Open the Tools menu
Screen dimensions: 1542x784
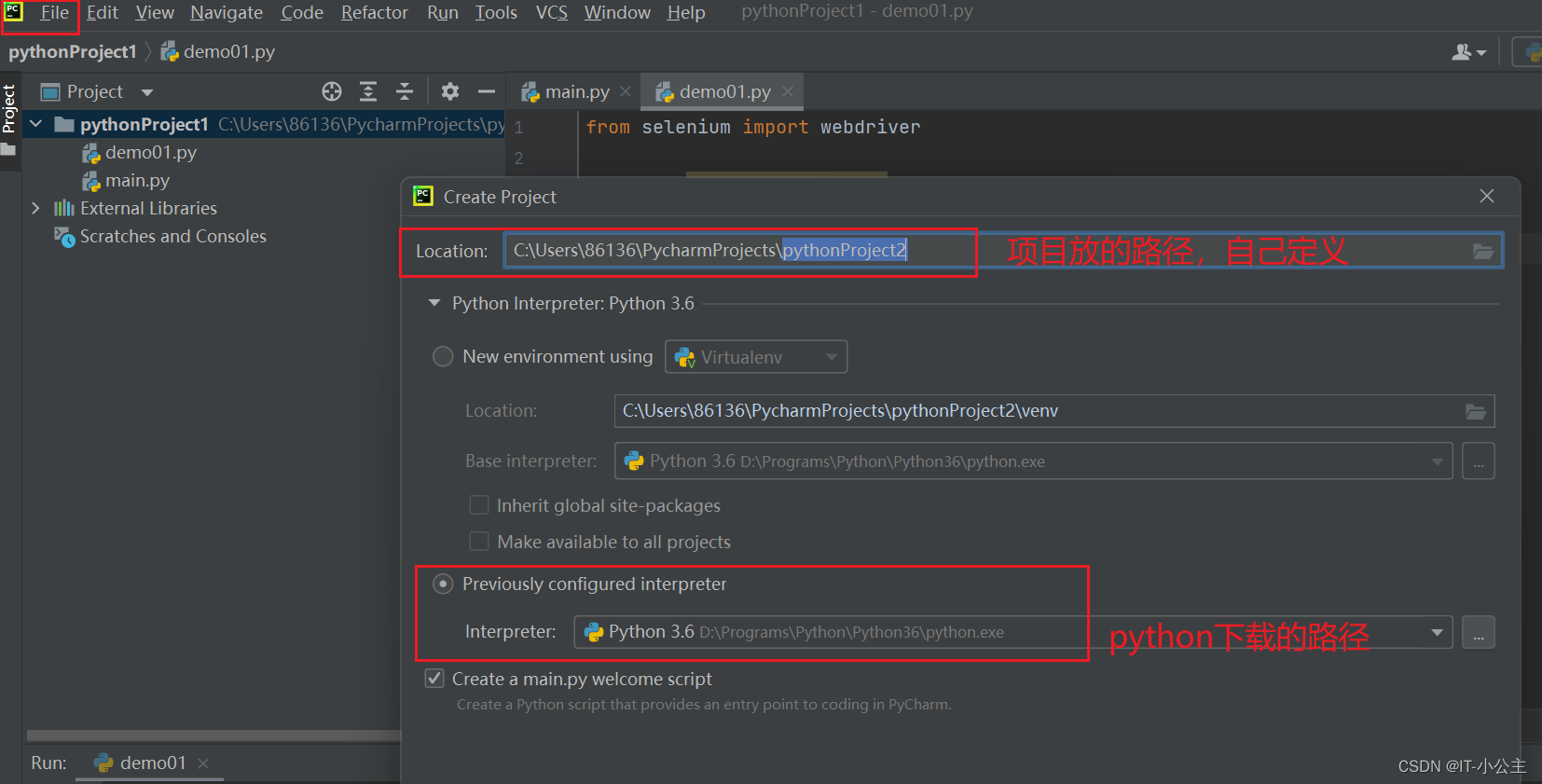point(496,13)
